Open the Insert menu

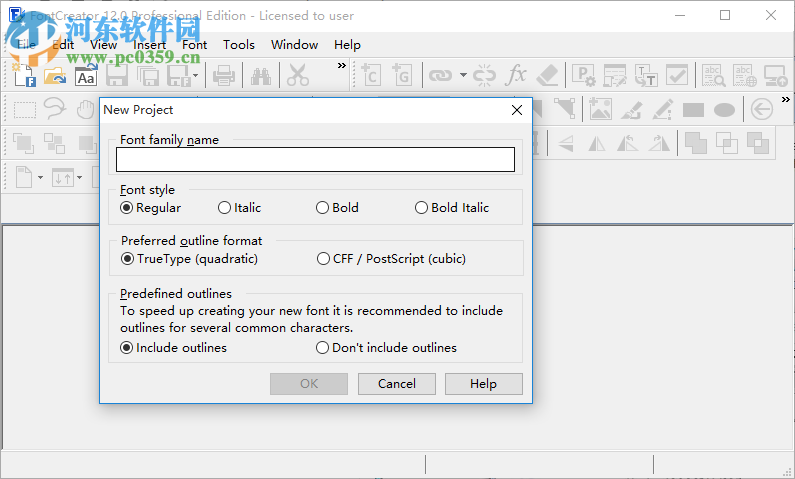click(x=149, y=45)
